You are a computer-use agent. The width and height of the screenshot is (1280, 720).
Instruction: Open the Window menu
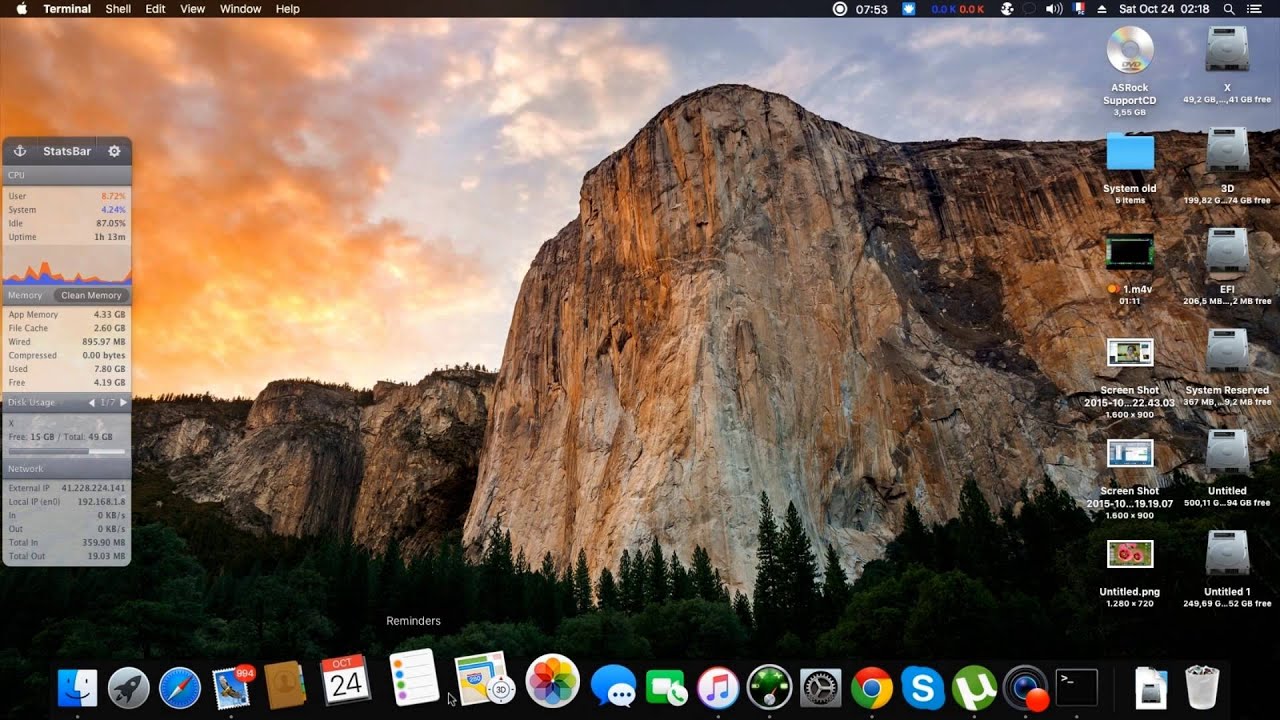[x=240, y=8]
